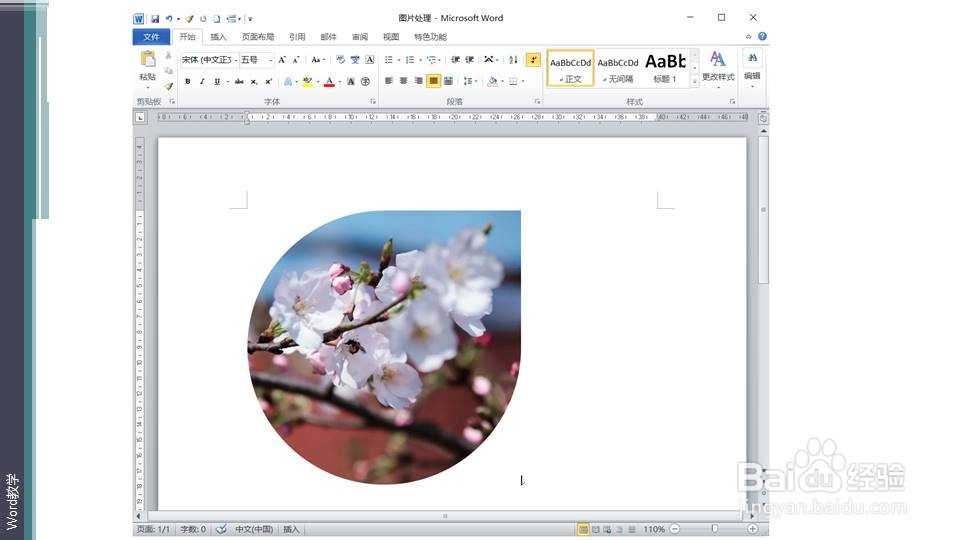Image resolution: width=960 pixels, height=540 pixels.
Task: Switch to Full Screen Reading view
Action: point(596,529)
